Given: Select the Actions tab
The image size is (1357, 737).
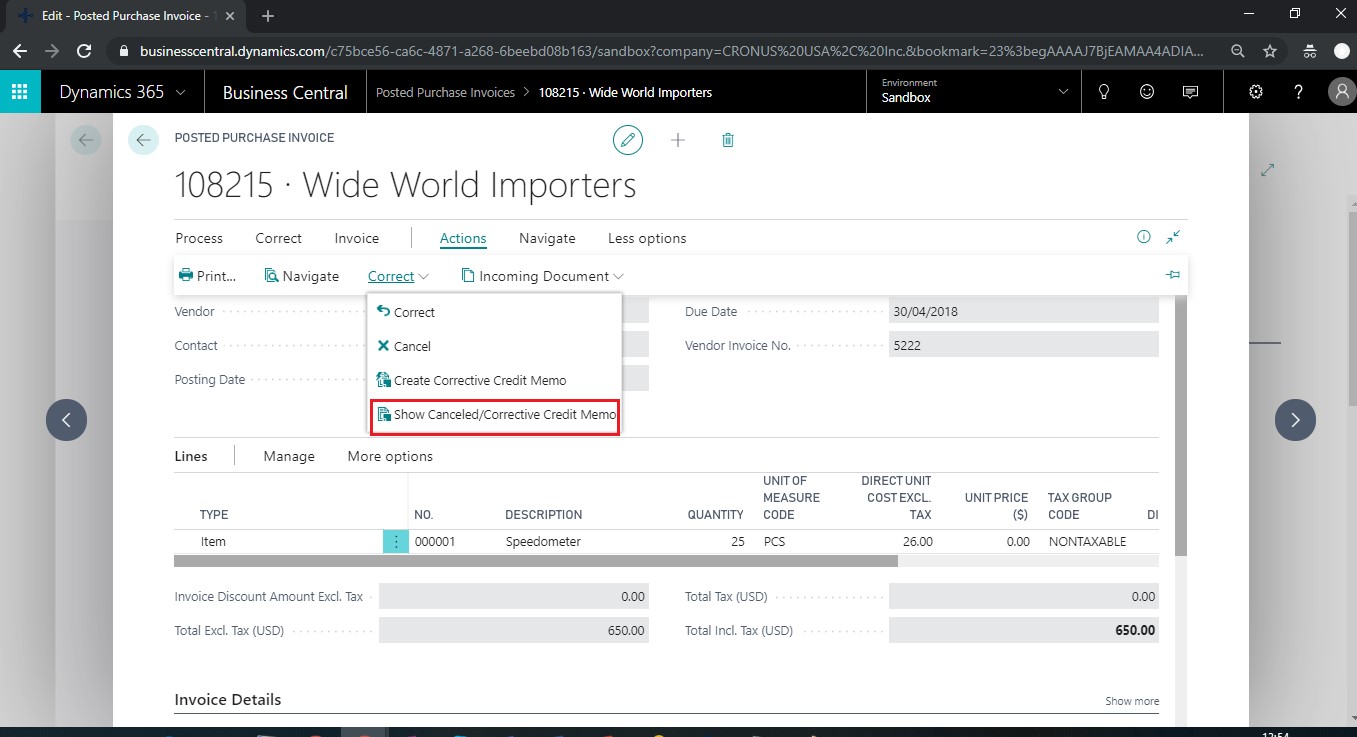Looking at the screenshot, I should (463, 238).
